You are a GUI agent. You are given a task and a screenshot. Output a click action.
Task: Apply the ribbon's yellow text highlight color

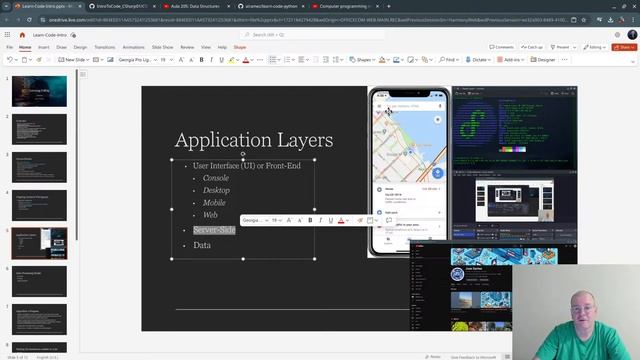[x=231, y=60]
